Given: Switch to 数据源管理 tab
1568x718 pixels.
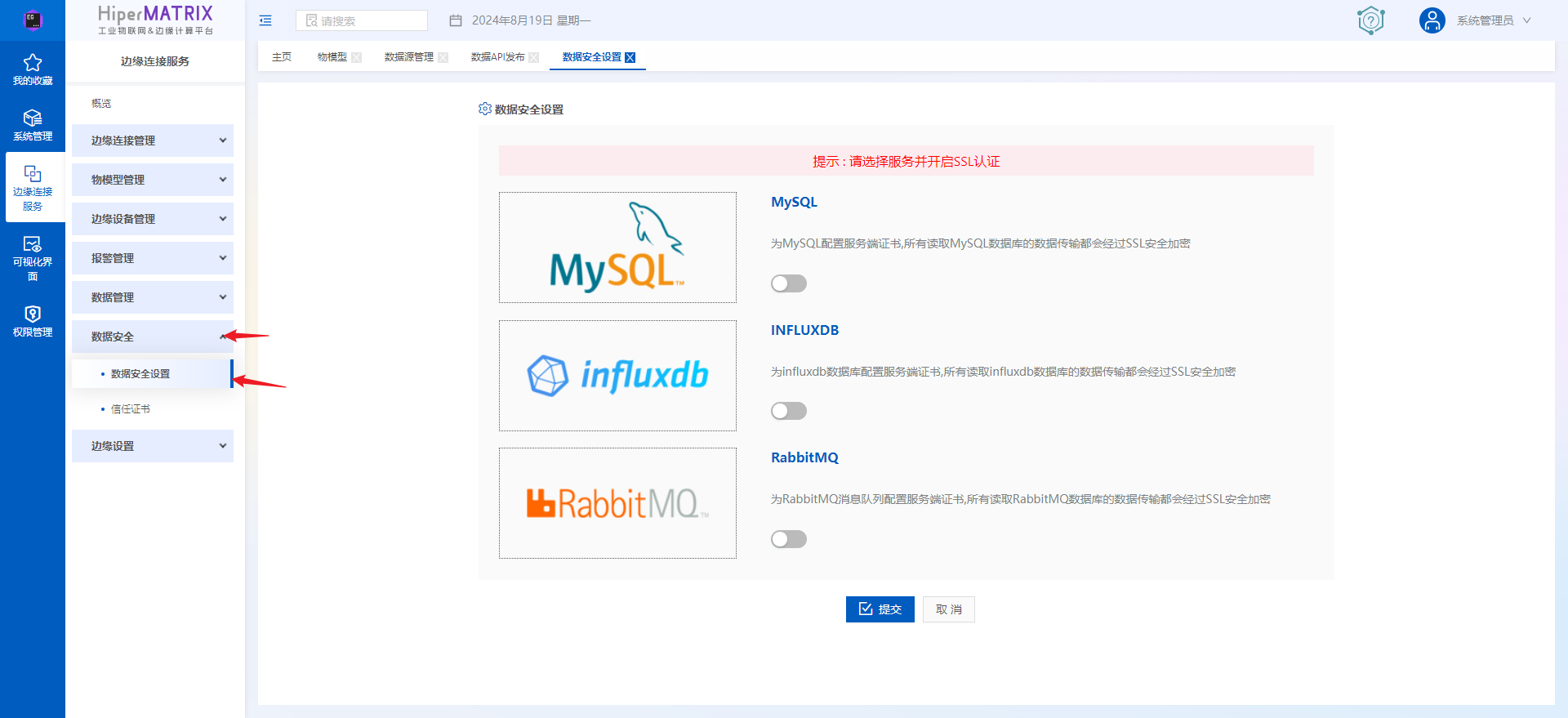Looking at the screenshot, I should 408,57.
